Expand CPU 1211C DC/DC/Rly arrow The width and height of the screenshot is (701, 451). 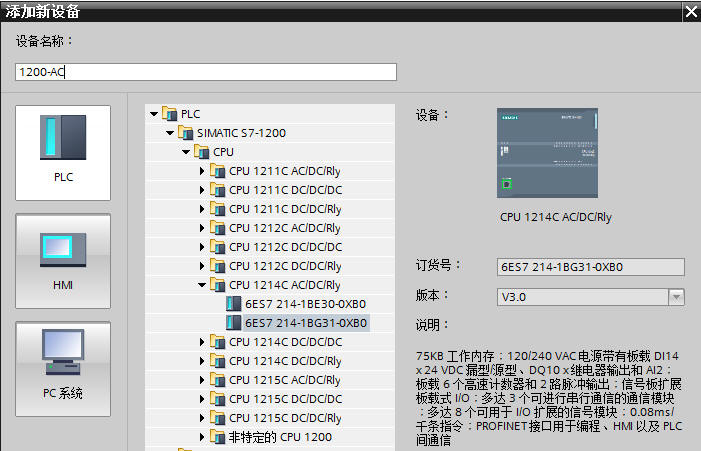202,209
